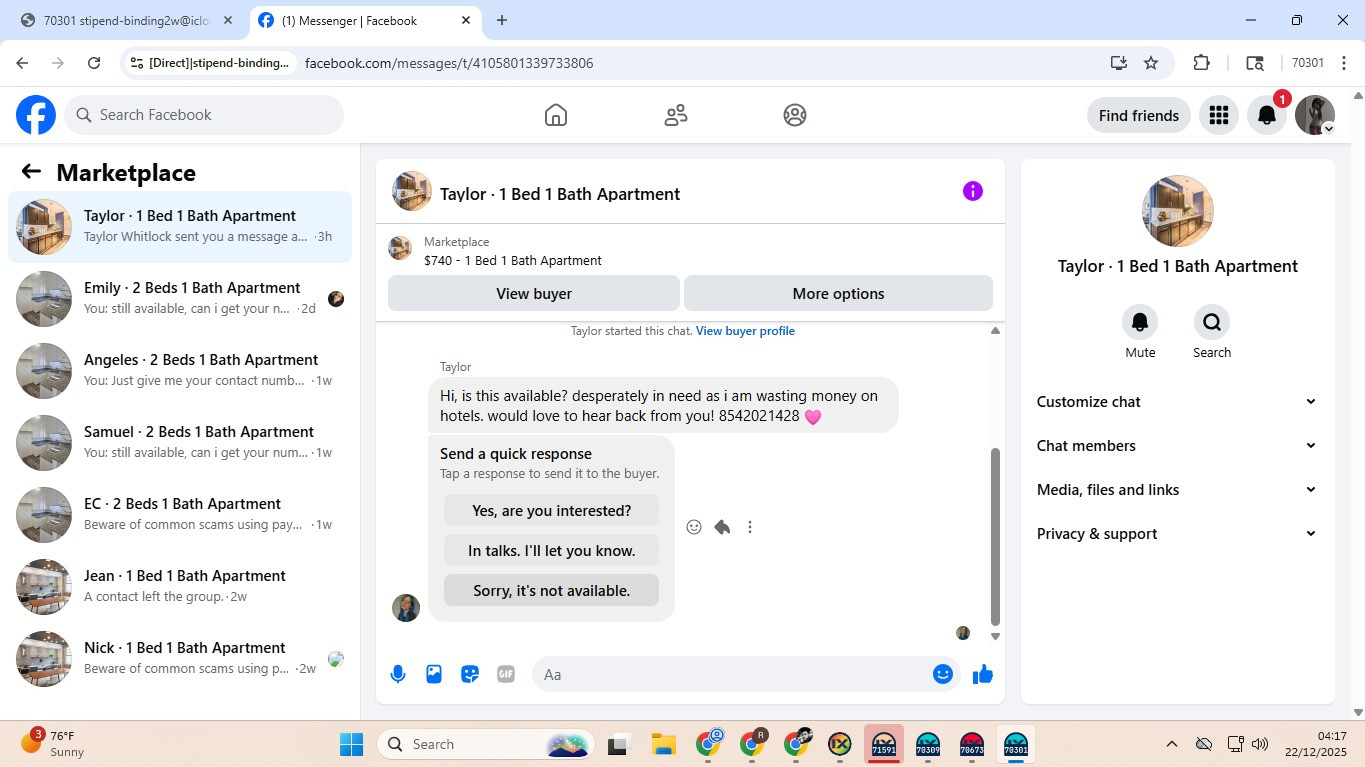
Task: Open Samuel 2 Beds 1 Bath conversation
Action: pos(180,443)
